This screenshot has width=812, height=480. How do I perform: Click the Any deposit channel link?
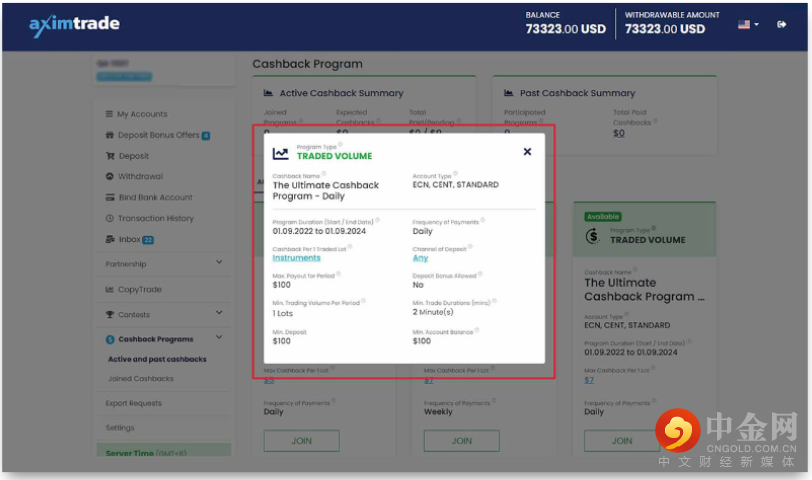pos(420,258)
